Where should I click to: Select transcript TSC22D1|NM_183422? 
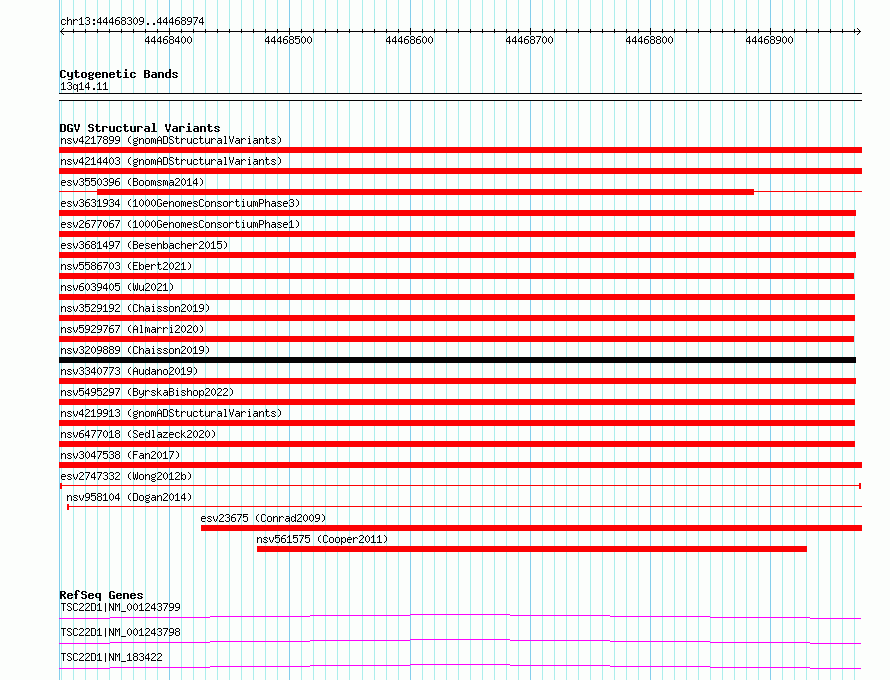(111, 657)
